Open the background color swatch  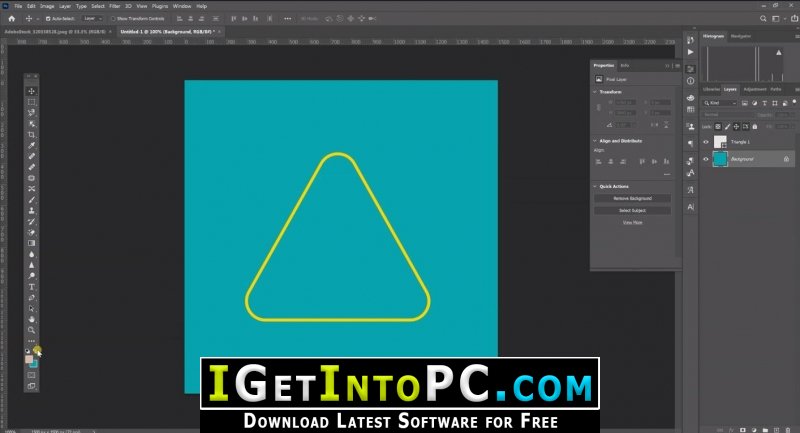point(34,364)
